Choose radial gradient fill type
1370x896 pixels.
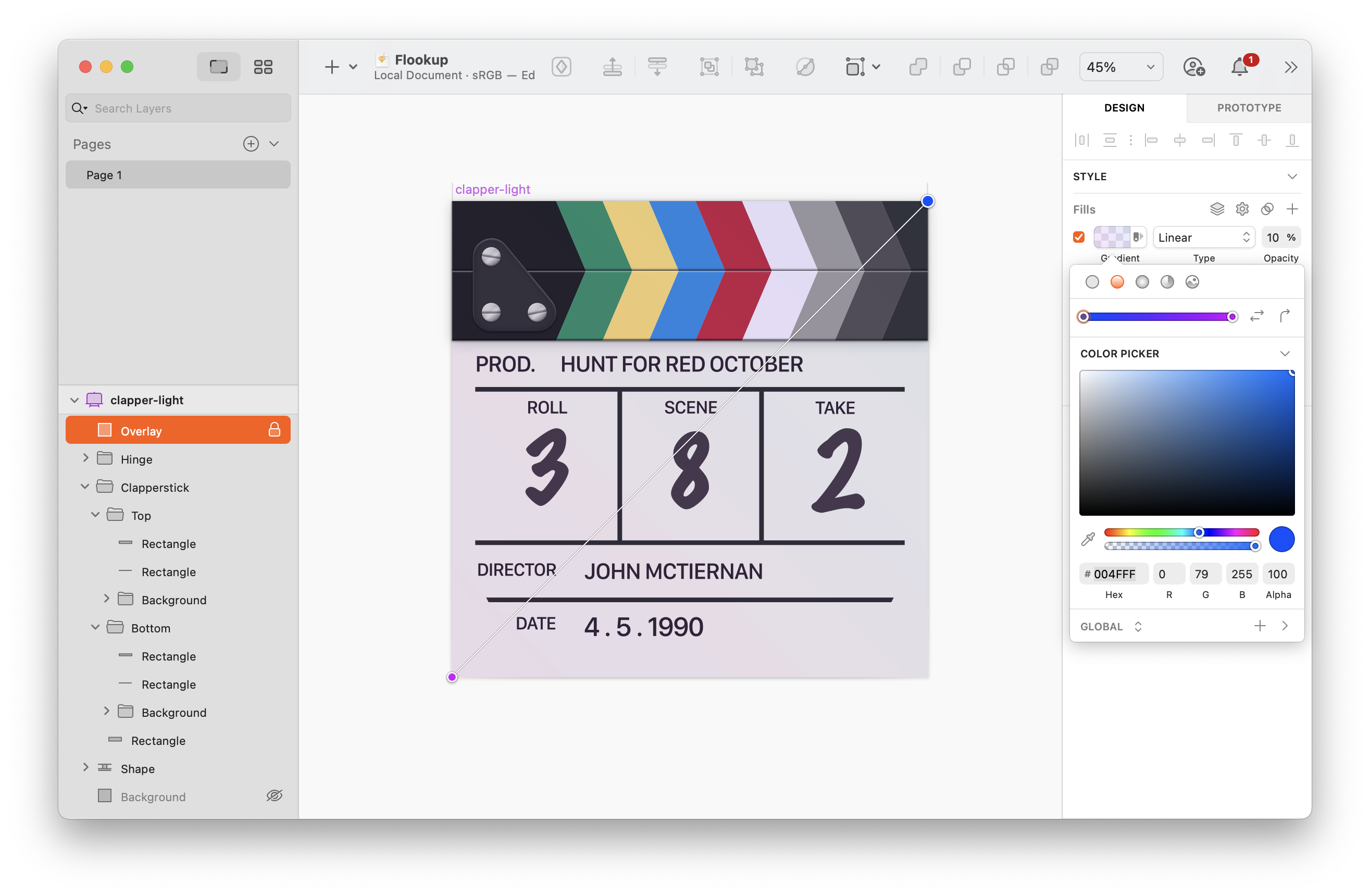click(1142, 282)
